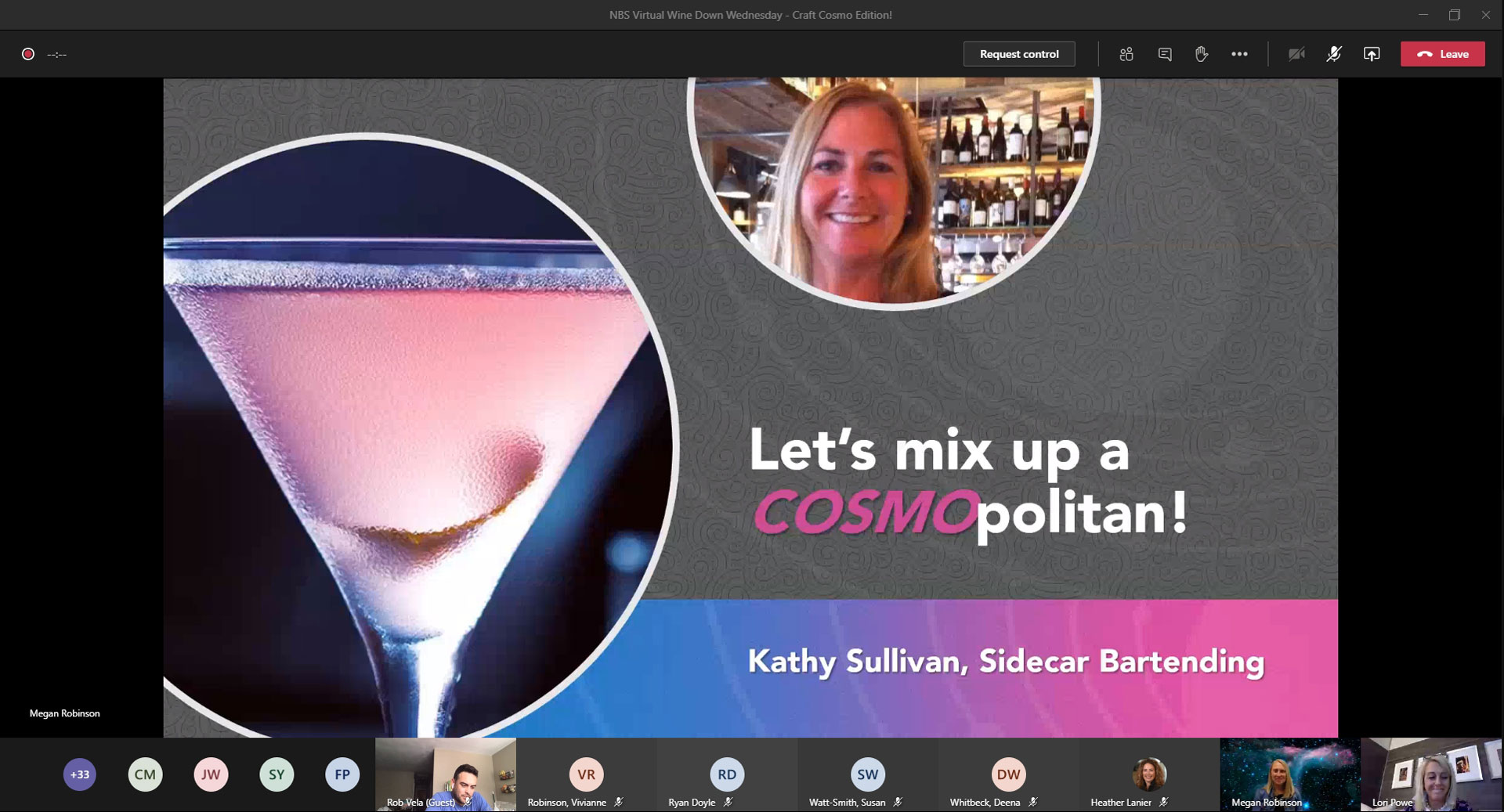
Task: Click Heather Lanier's profile picture
Action: [x=1149, y=774]
